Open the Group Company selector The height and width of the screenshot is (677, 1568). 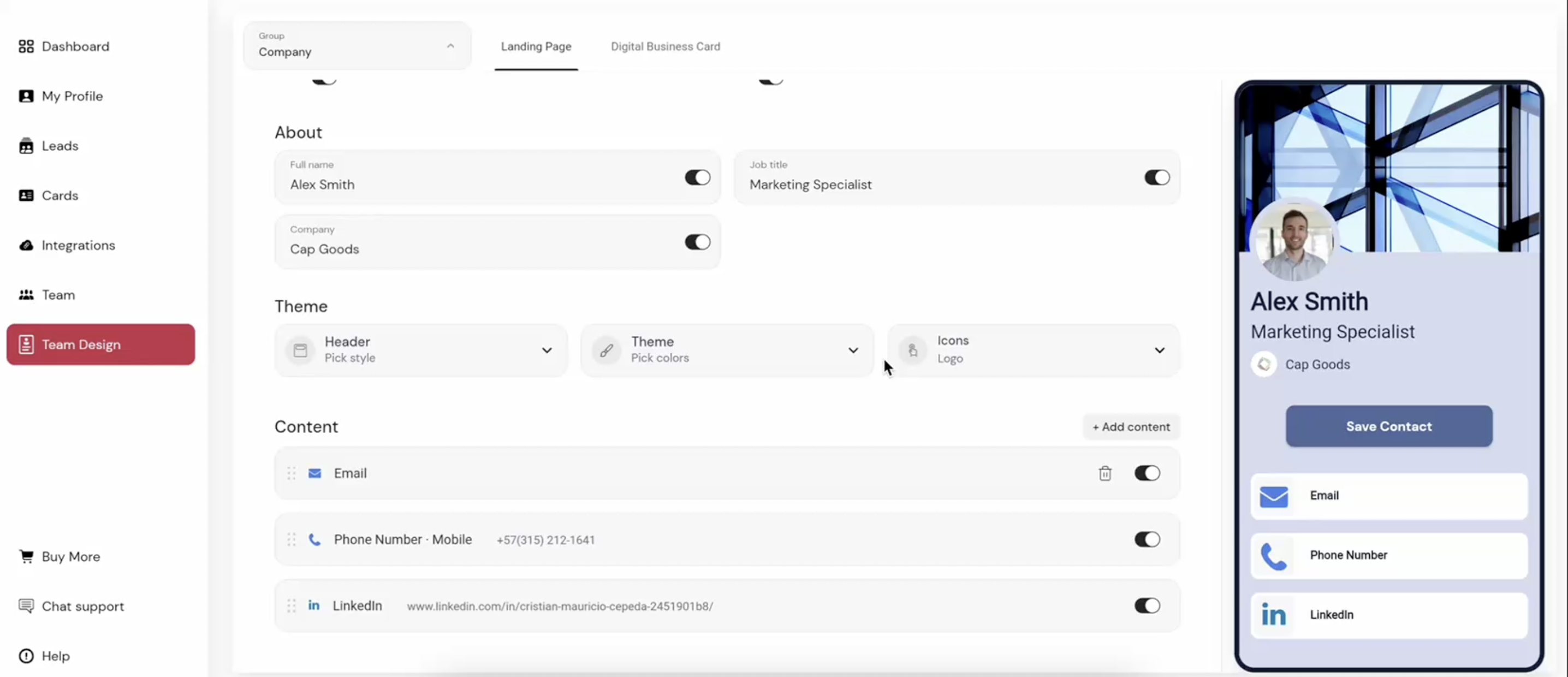pos(357,46)
